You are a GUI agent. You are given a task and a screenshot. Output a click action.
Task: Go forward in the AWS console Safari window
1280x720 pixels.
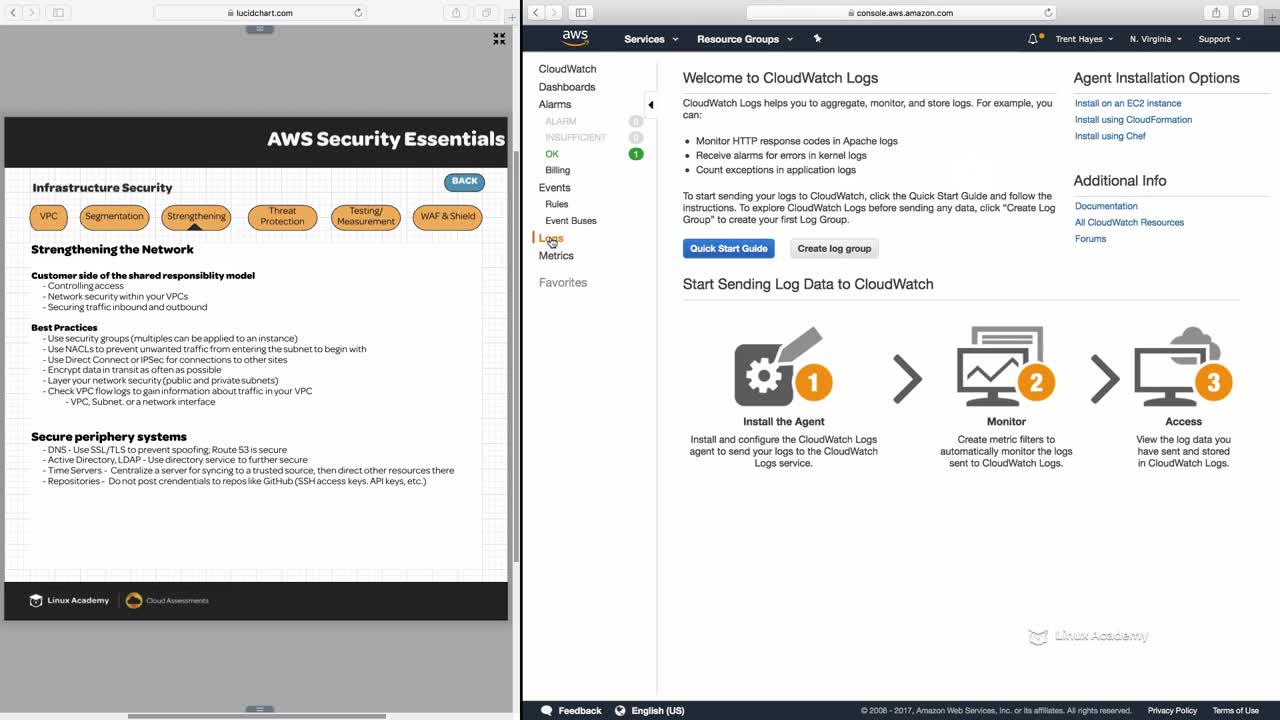(x=555, y=13)
